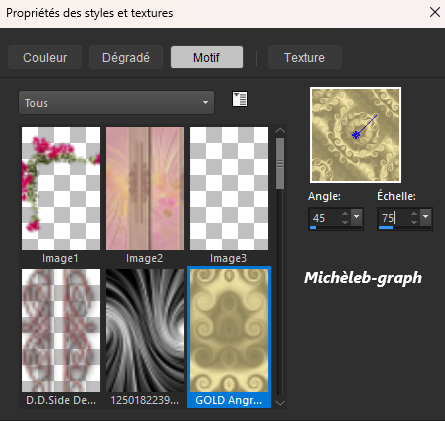Switch to the Couleur tab
The height and width of the screenshot is (421, 445).
click(x=45, y=57)
